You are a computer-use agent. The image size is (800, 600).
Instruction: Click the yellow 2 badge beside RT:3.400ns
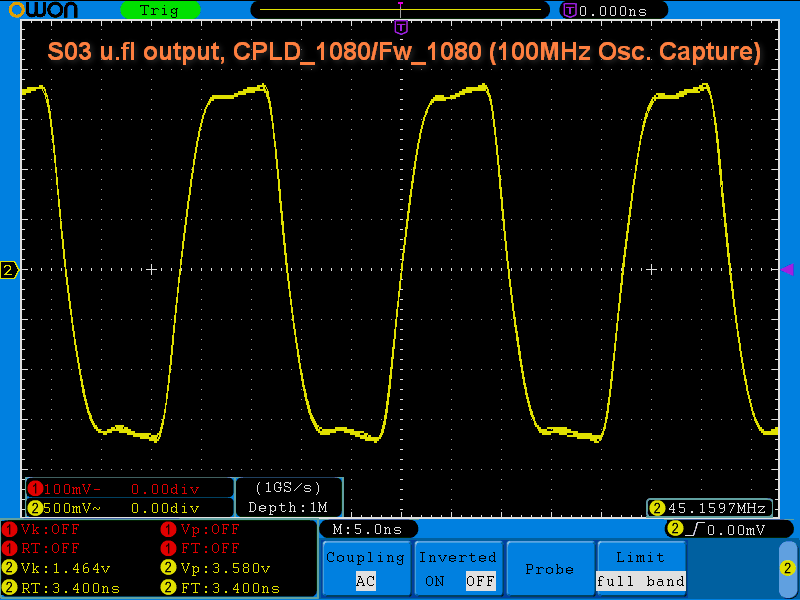[10, 588]
